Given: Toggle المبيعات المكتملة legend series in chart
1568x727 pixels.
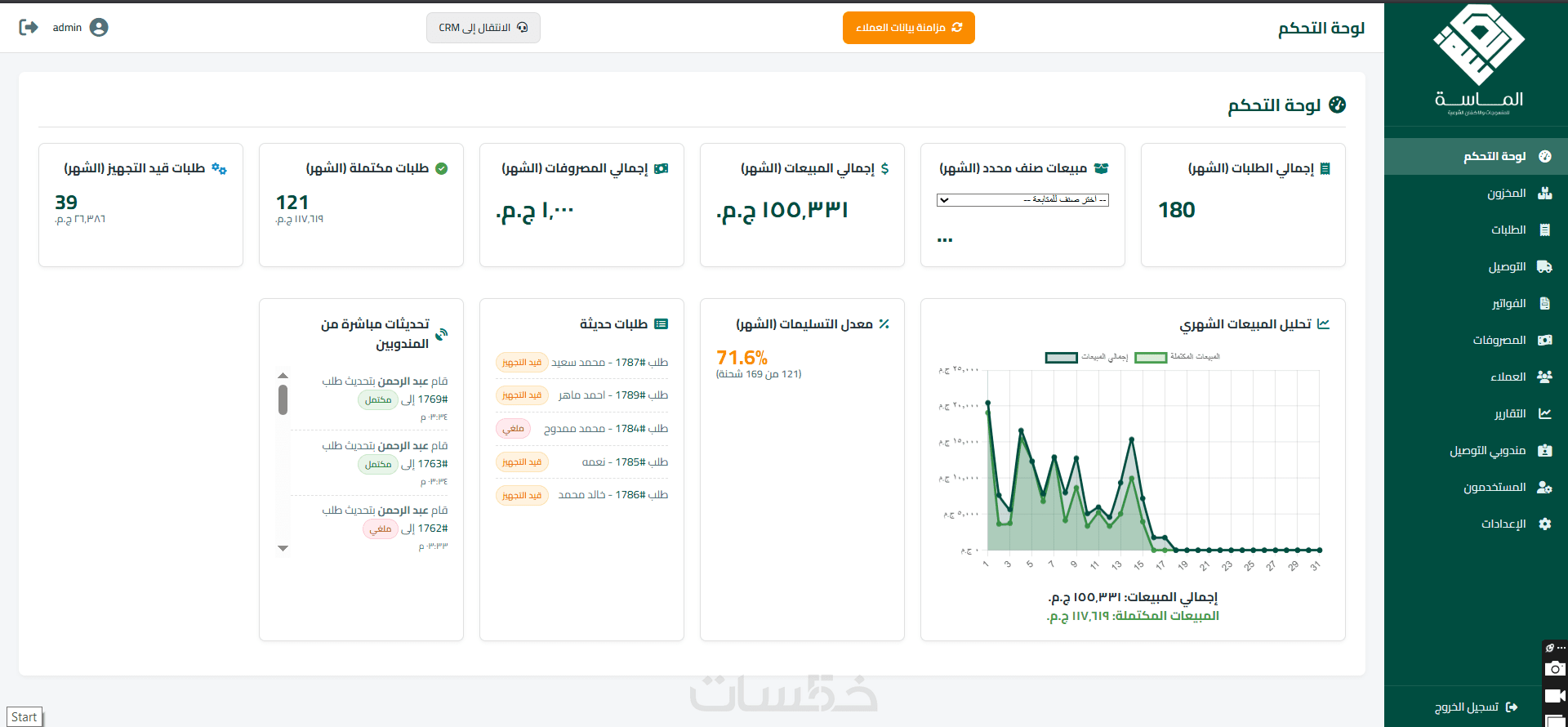Looking at the screenshot, I should pos(1177,357).
